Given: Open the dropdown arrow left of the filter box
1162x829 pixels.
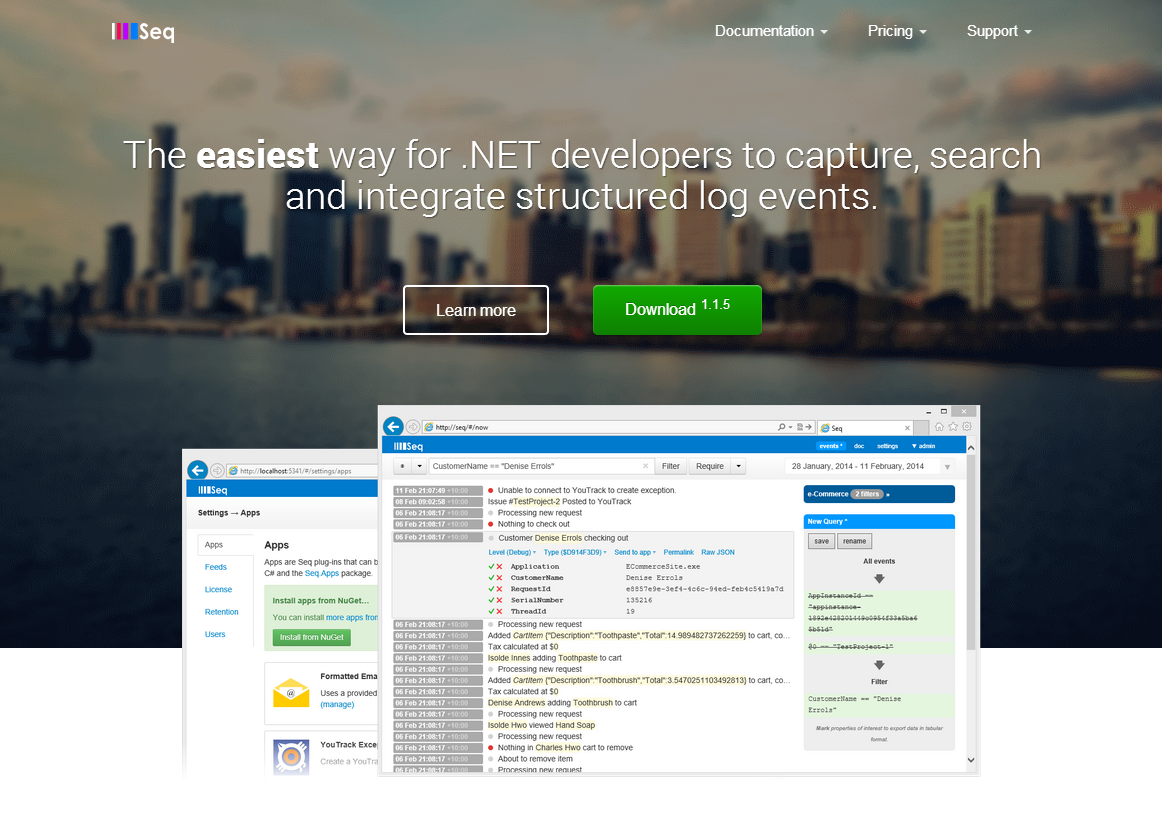Looking at the screenshot, I should pyautogui.click(x=419, y=466).
